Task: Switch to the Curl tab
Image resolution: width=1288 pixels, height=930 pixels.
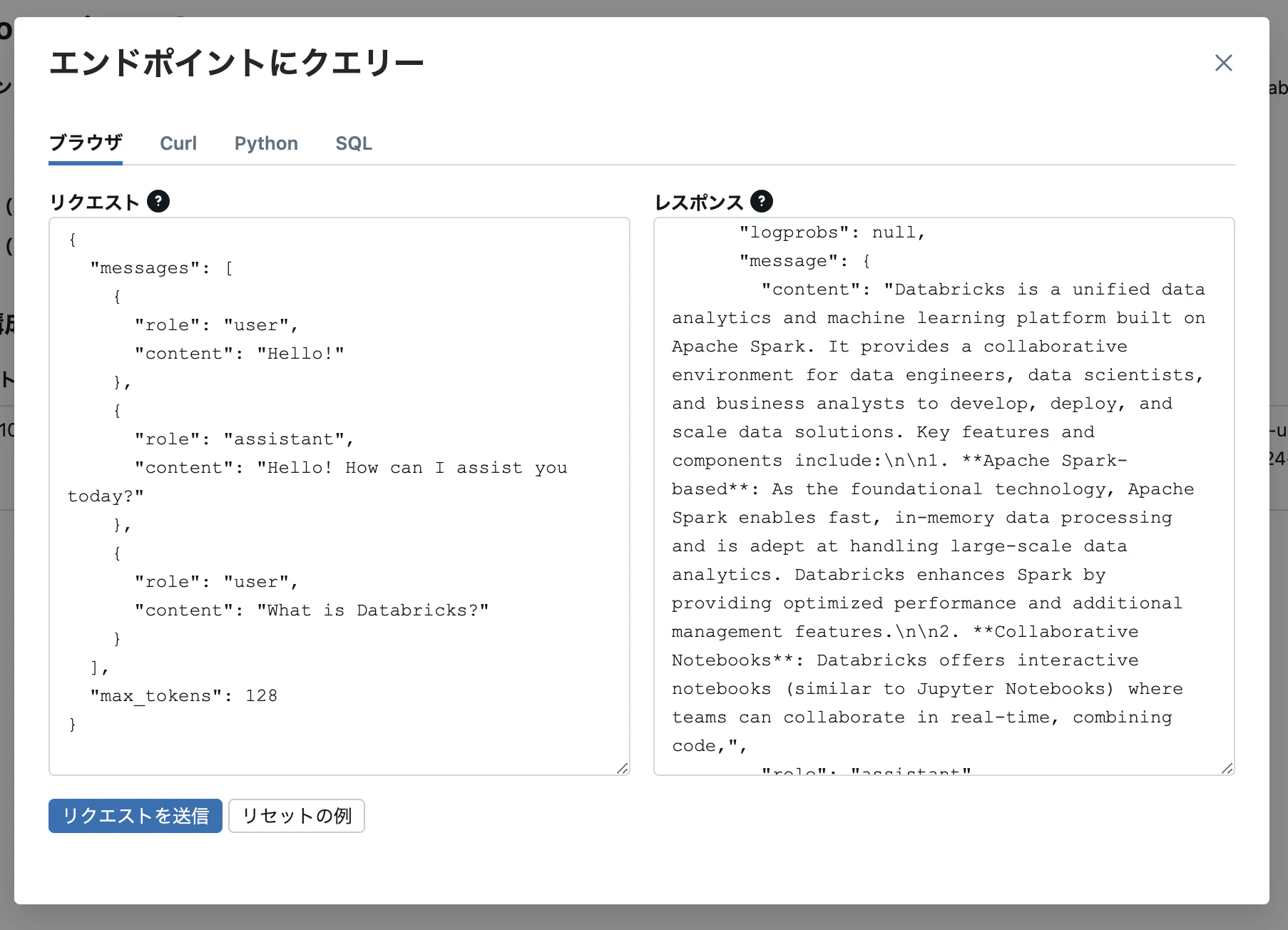Action: (178, 143)
